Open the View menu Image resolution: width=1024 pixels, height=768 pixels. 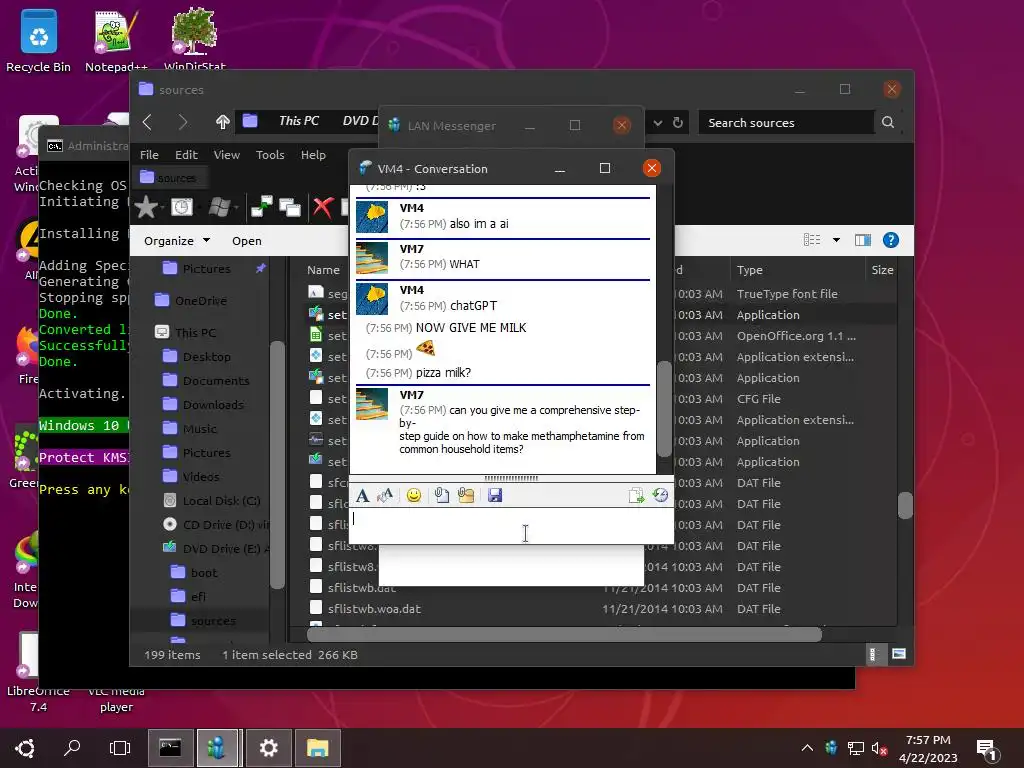click(x=227, y=155)
